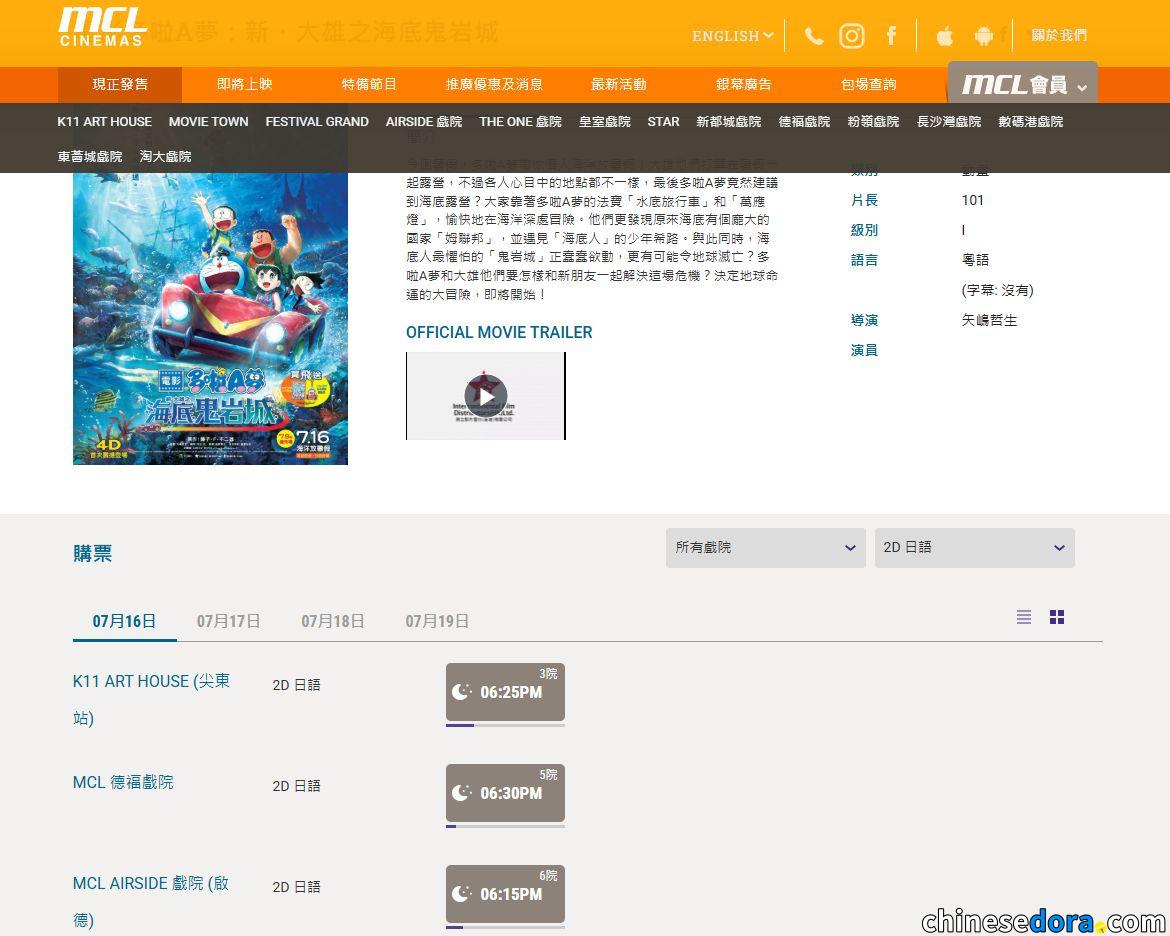The height and width of the screenshot is (936, 1170).
Task: Select the 07月19日 date tab
Action: pyautogui.click(x=437, y=621)
